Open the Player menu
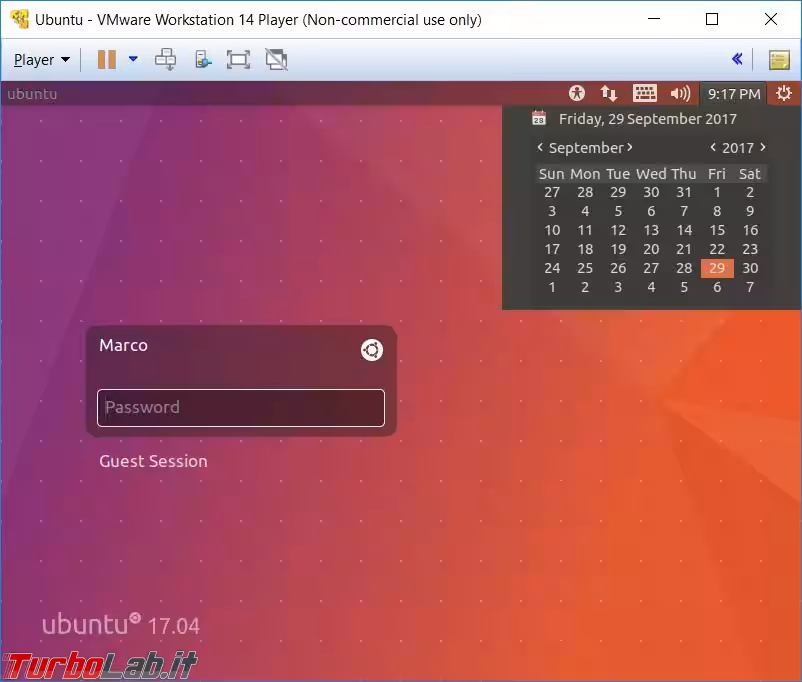The width and height of the screenshot is (802, 682). pos(41,60)
